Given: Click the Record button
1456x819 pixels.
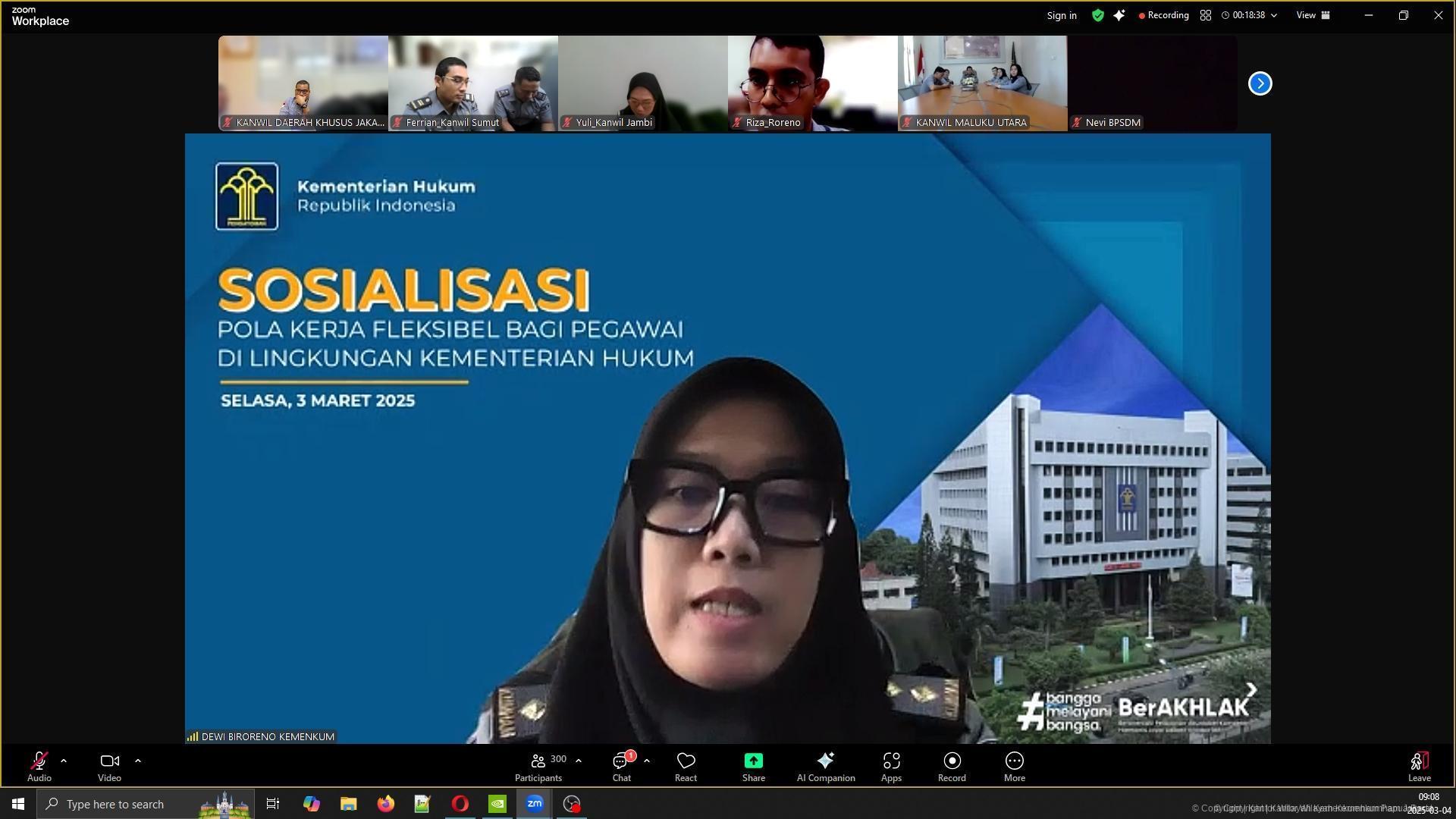Looking at the screenshot, I should tap(951, 766).
